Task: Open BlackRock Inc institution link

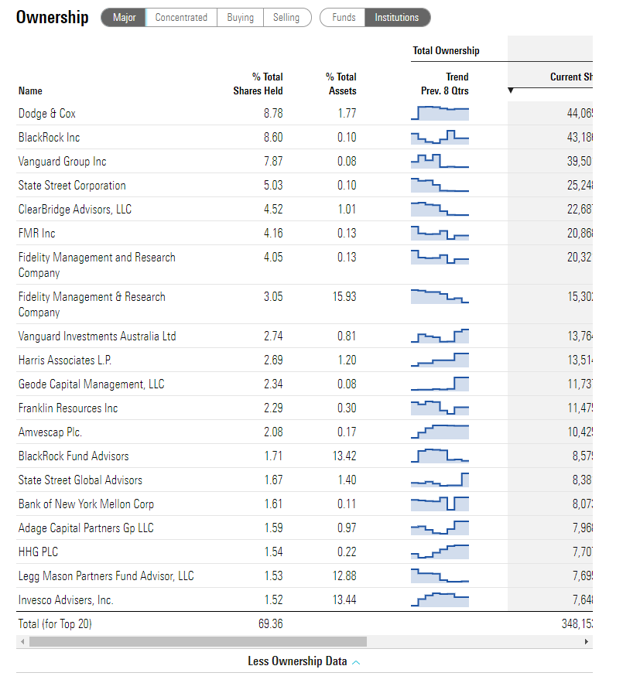Action: (x=49, y=137)
